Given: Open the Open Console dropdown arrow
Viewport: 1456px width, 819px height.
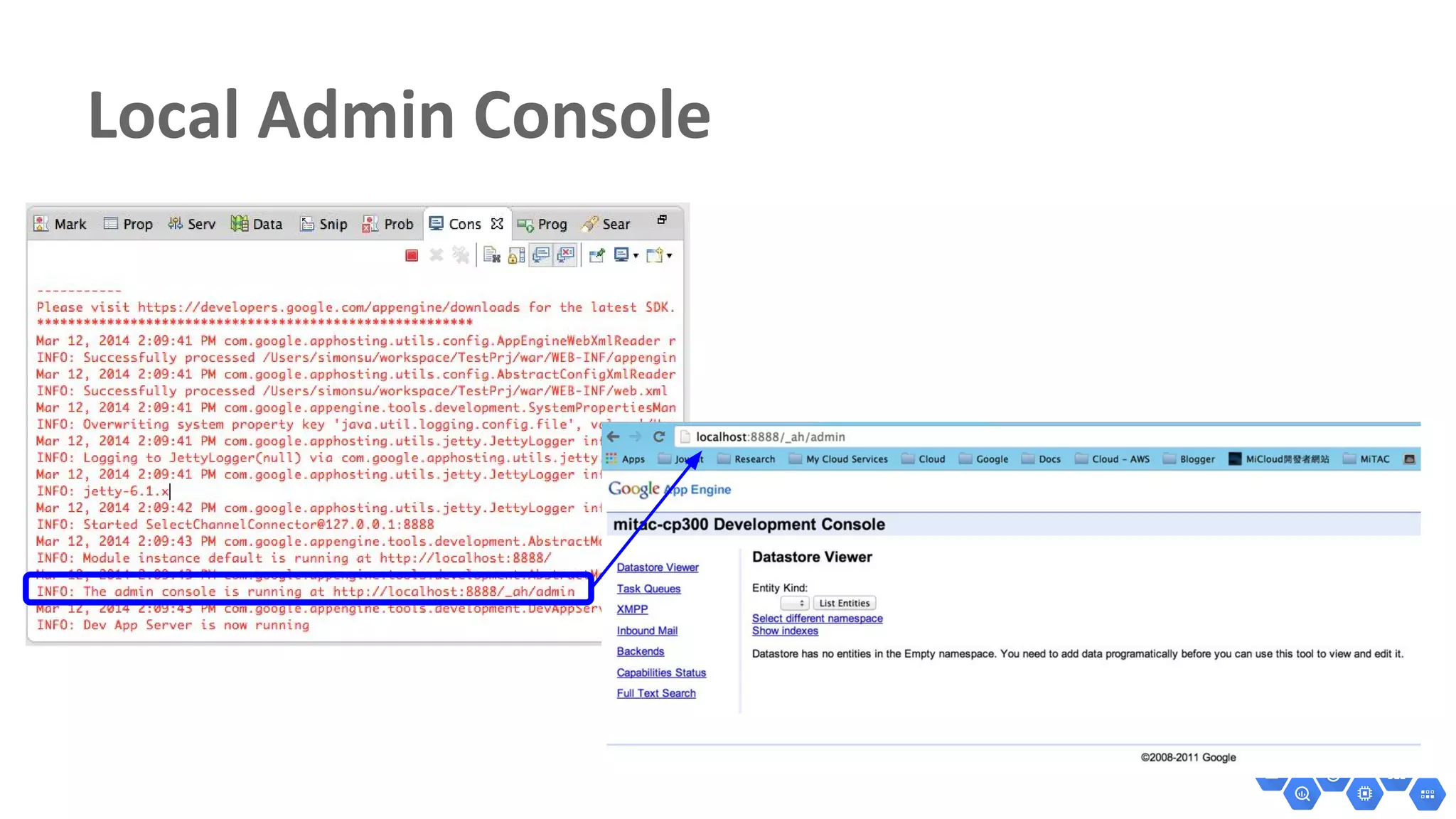Looking at the screenshot, I should tap(669, 256).
